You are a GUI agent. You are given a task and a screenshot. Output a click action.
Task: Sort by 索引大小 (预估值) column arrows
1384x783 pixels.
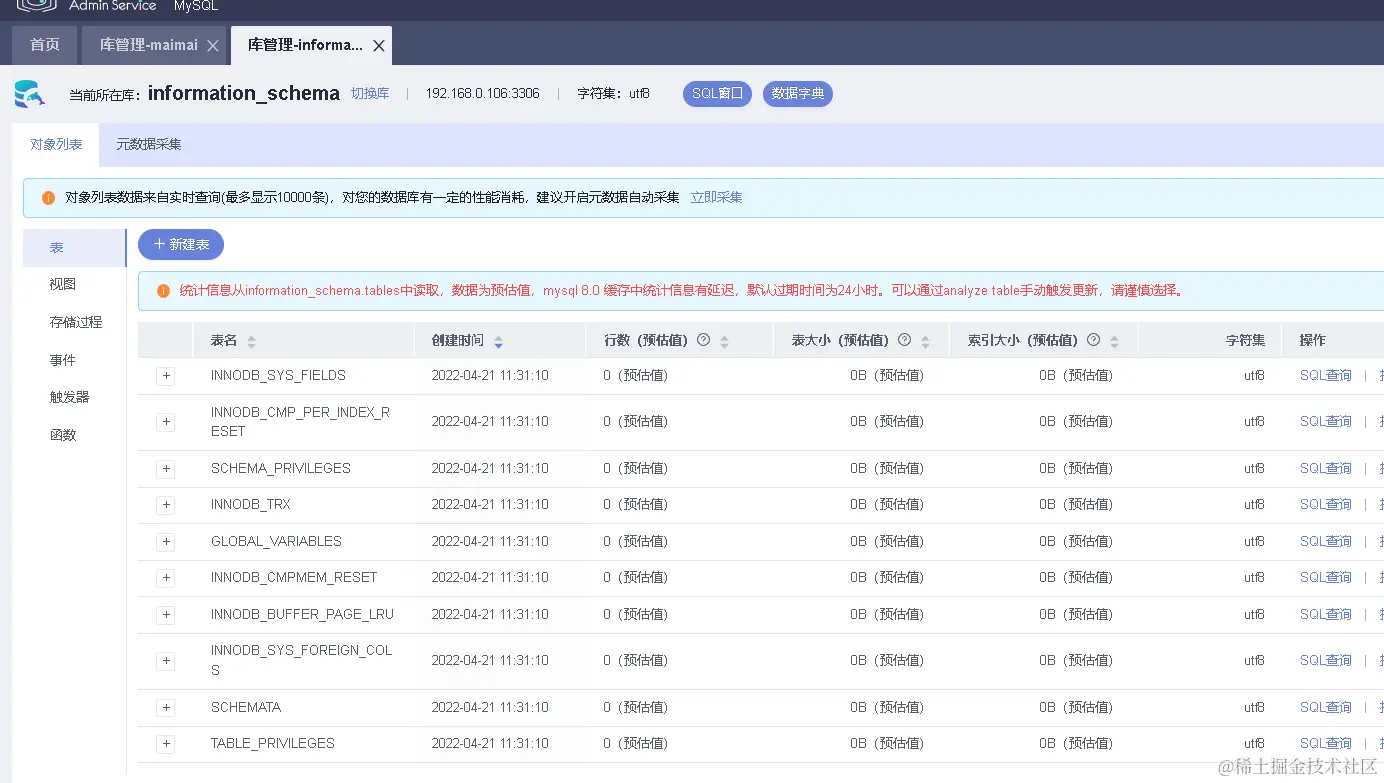[x=1114, y=341]
